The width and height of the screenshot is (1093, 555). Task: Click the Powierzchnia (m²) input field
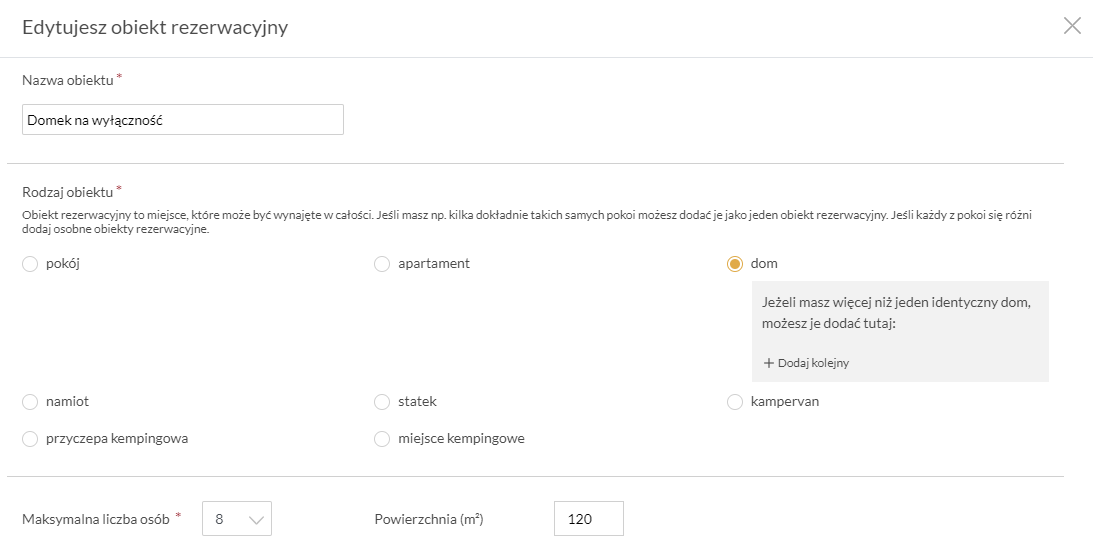tap(588, 519)
